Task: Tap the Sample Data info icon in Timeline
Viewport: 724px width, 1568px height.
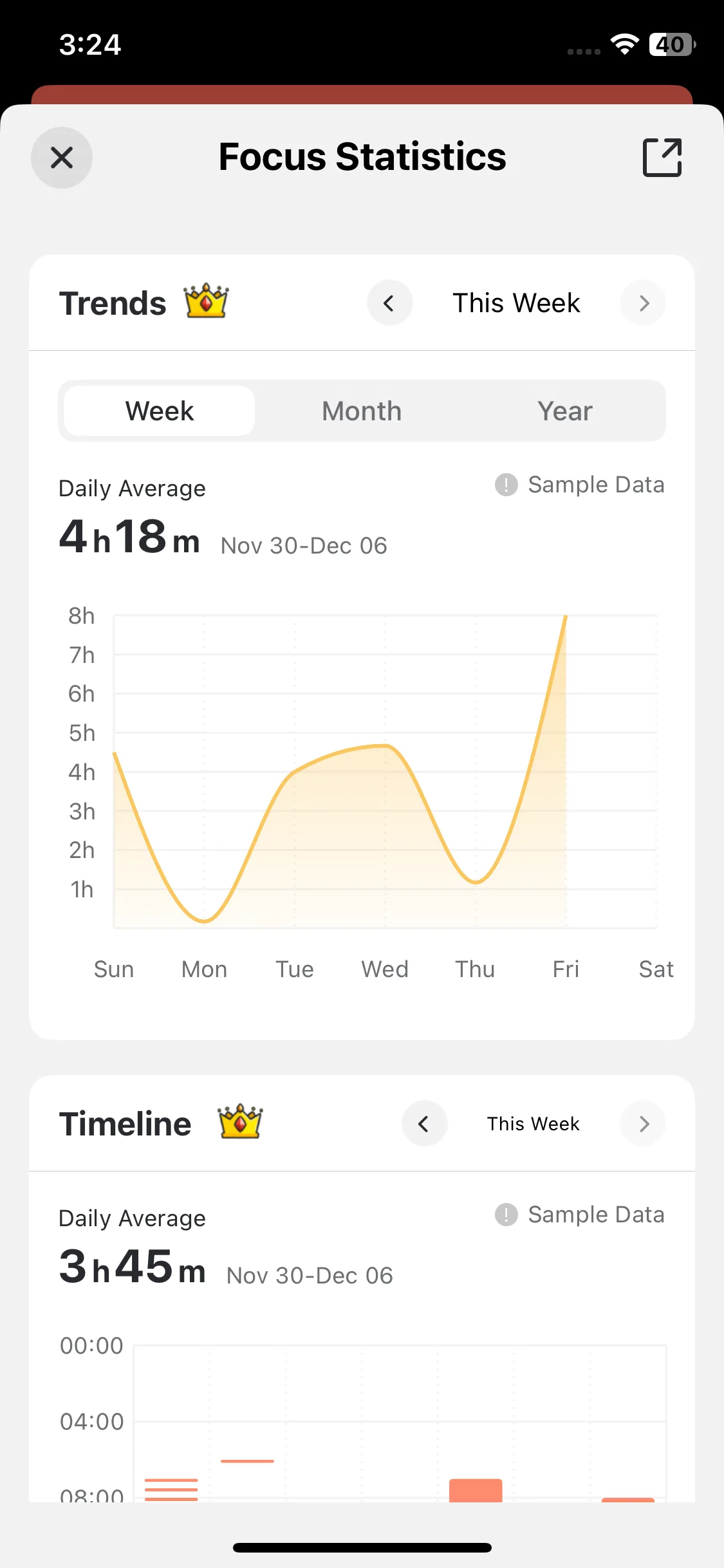Action: pos(506,1215)
